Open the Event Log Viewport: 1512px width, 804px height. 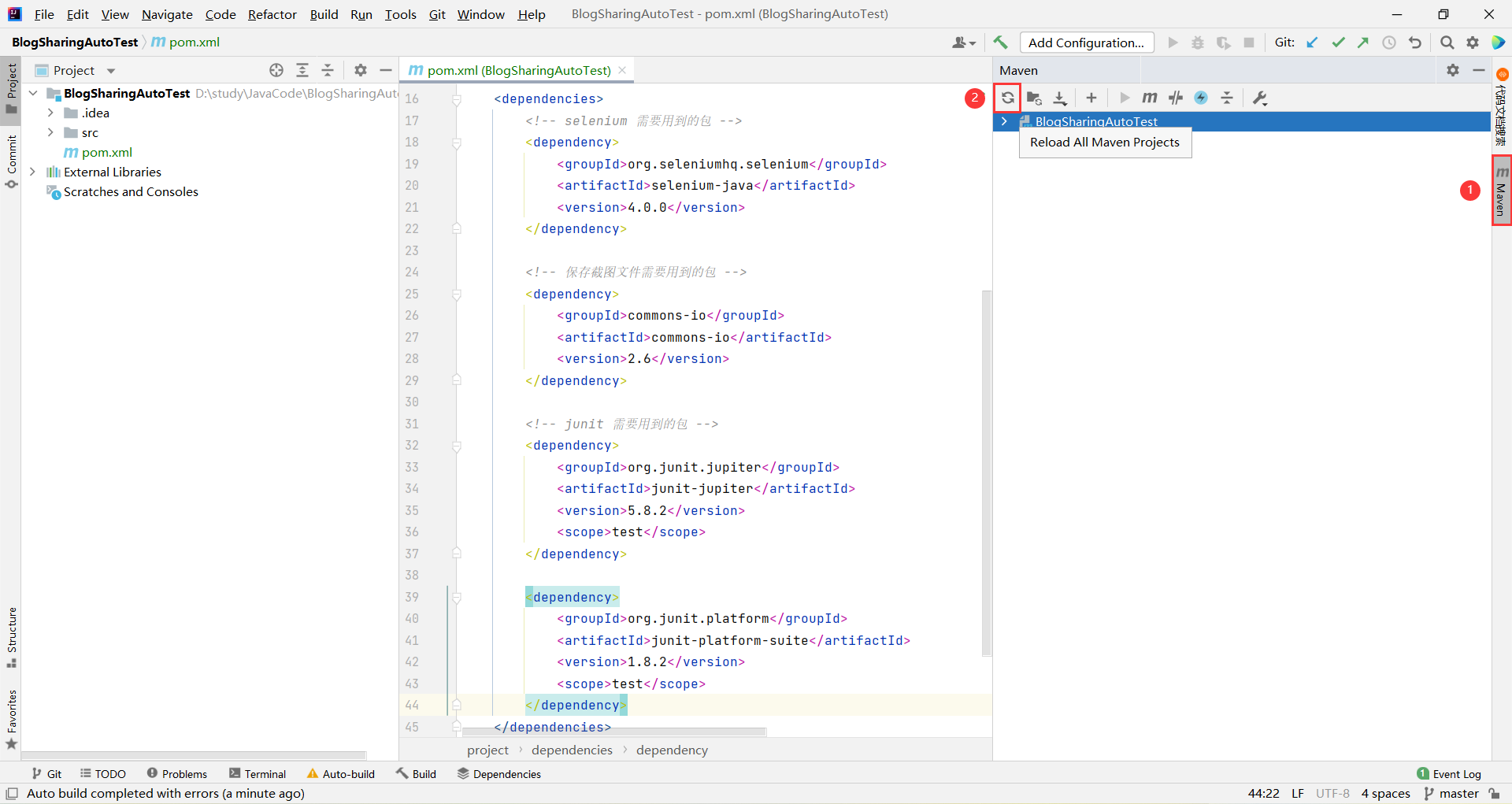coord(1449,774)
